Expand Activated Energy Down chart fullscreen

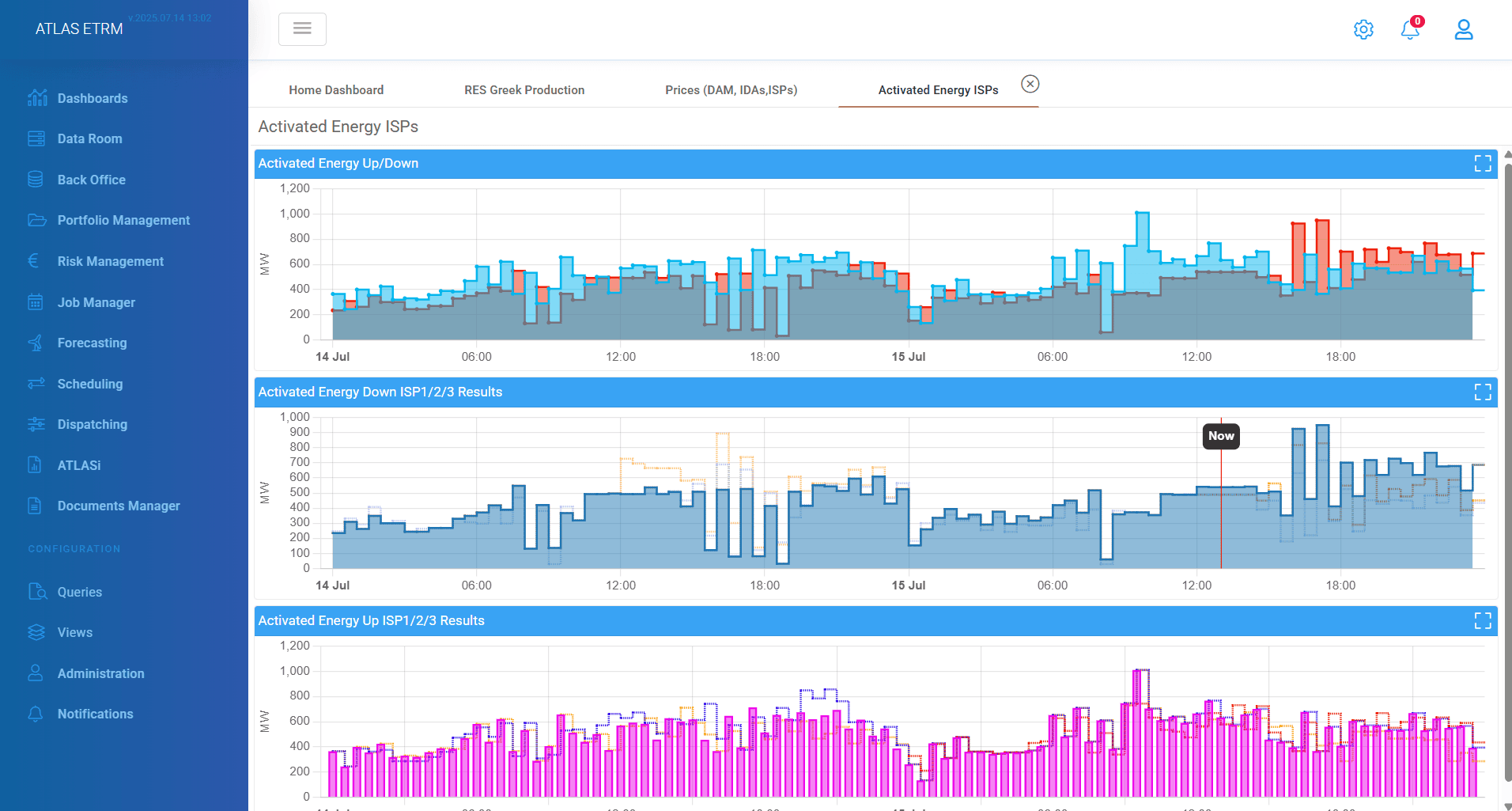pyautogui.click(x=1483, y=392)
